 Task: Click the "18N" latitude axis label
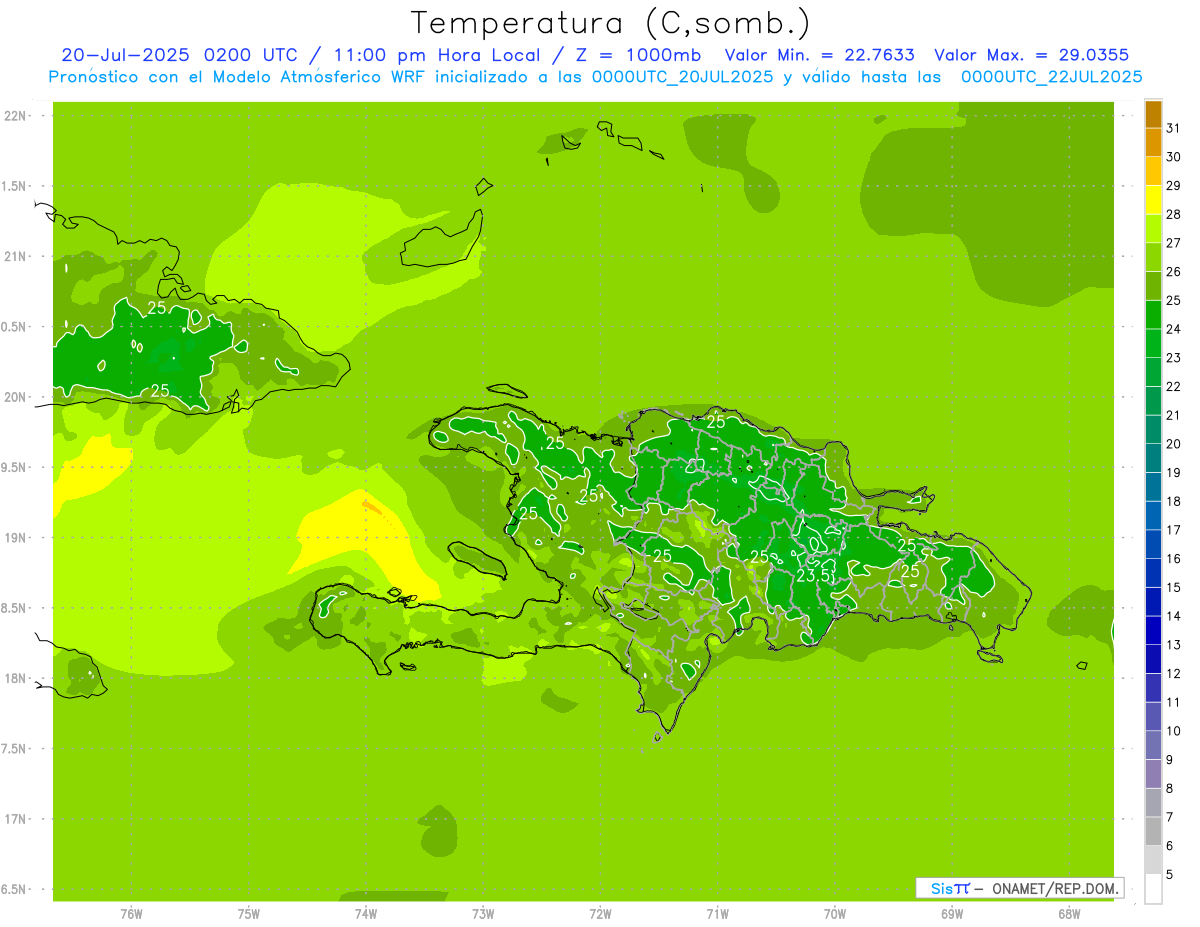(x=16, y=678)
